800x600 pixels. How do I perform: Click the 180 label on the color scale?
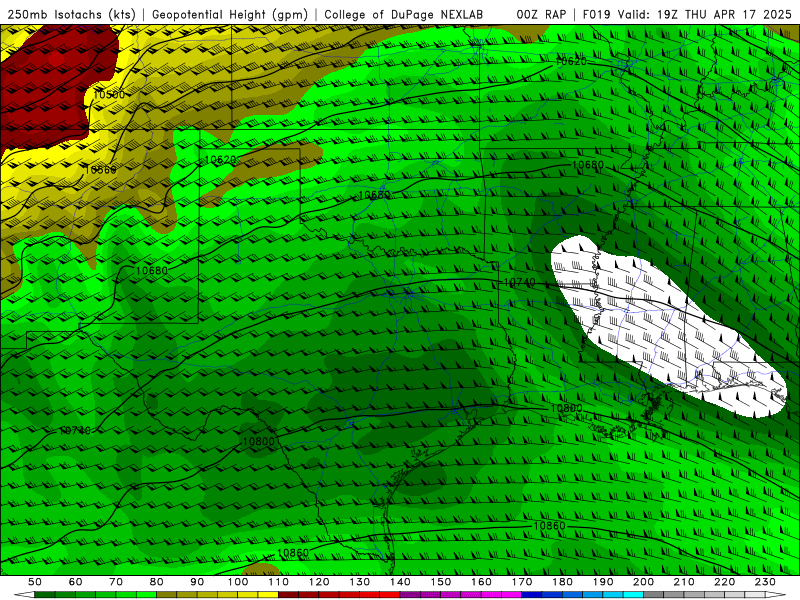tap(562, 582)
